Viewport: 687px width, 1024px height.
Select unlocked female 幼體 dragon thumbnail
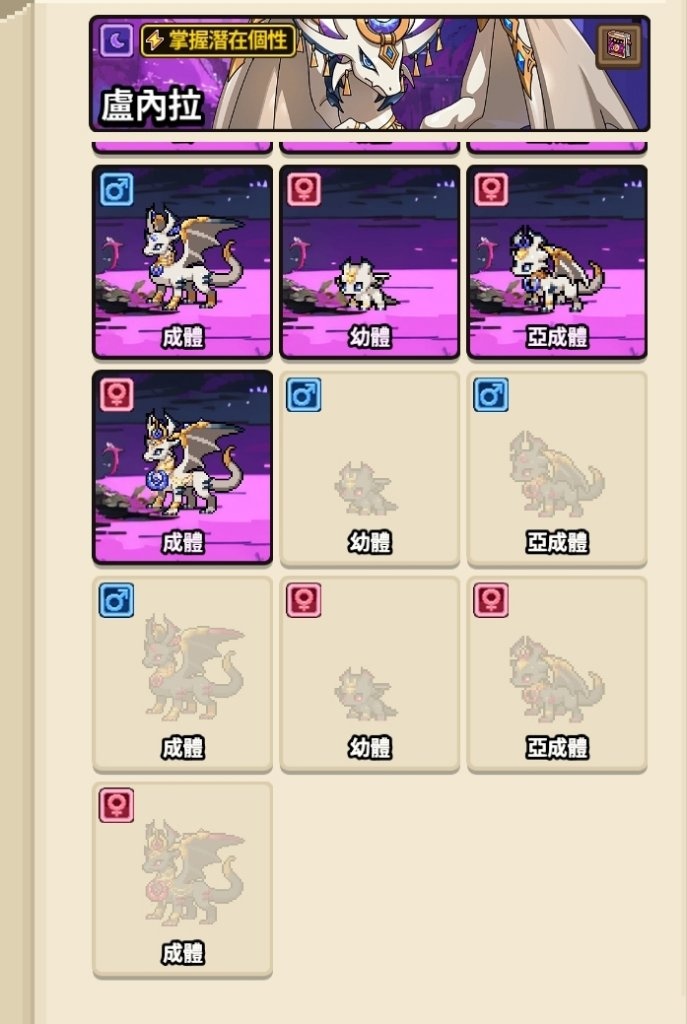370,262
